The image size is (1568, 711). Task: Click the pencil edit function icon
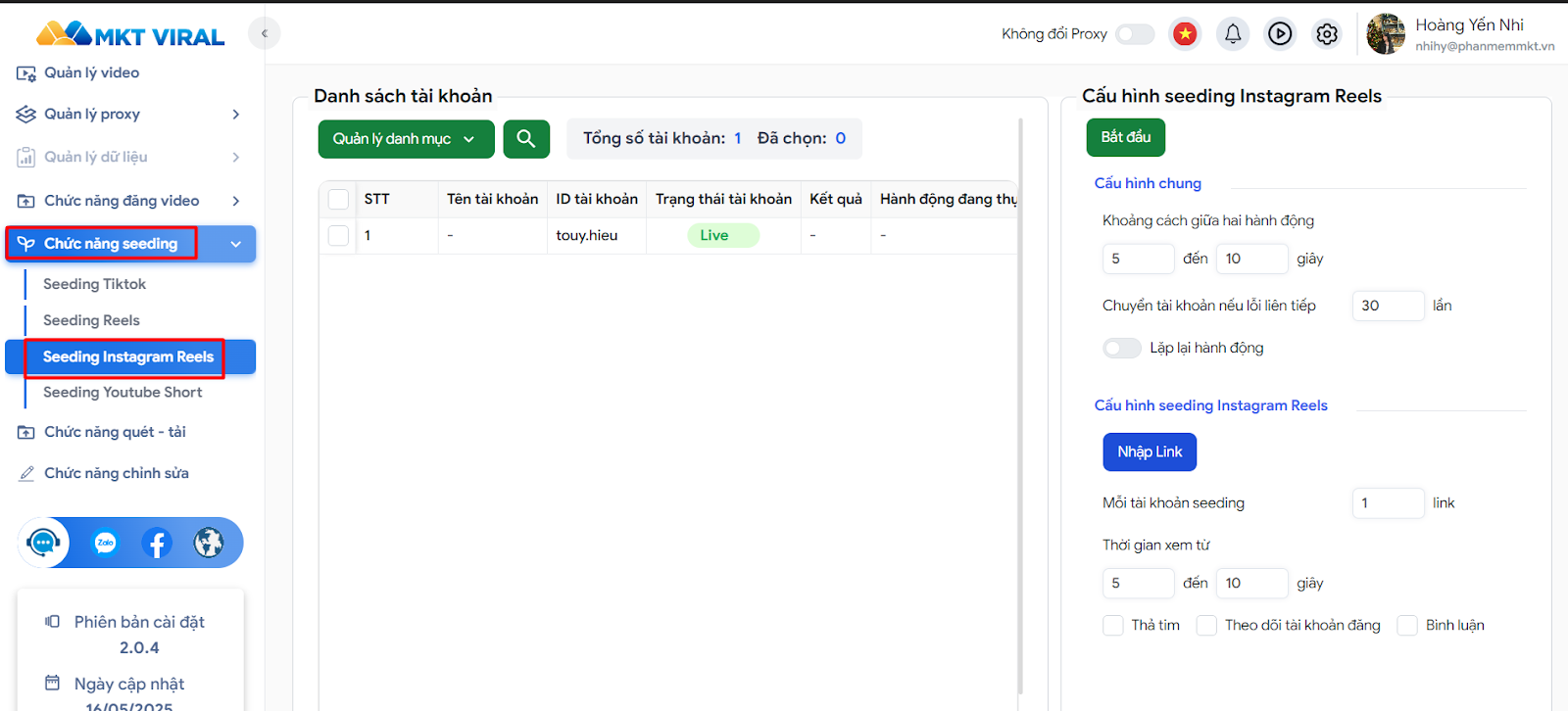(26, 473)
